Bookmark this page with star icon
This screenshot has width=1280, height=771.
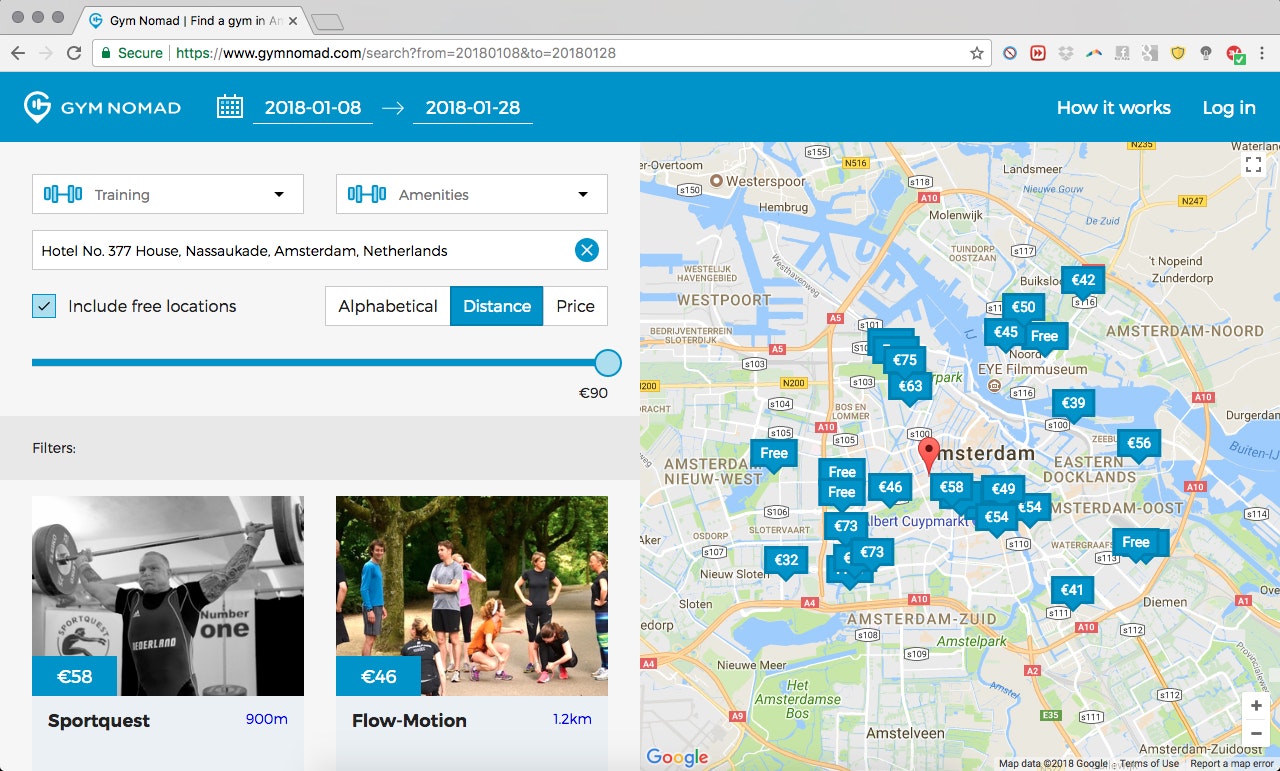coord(977,53)
